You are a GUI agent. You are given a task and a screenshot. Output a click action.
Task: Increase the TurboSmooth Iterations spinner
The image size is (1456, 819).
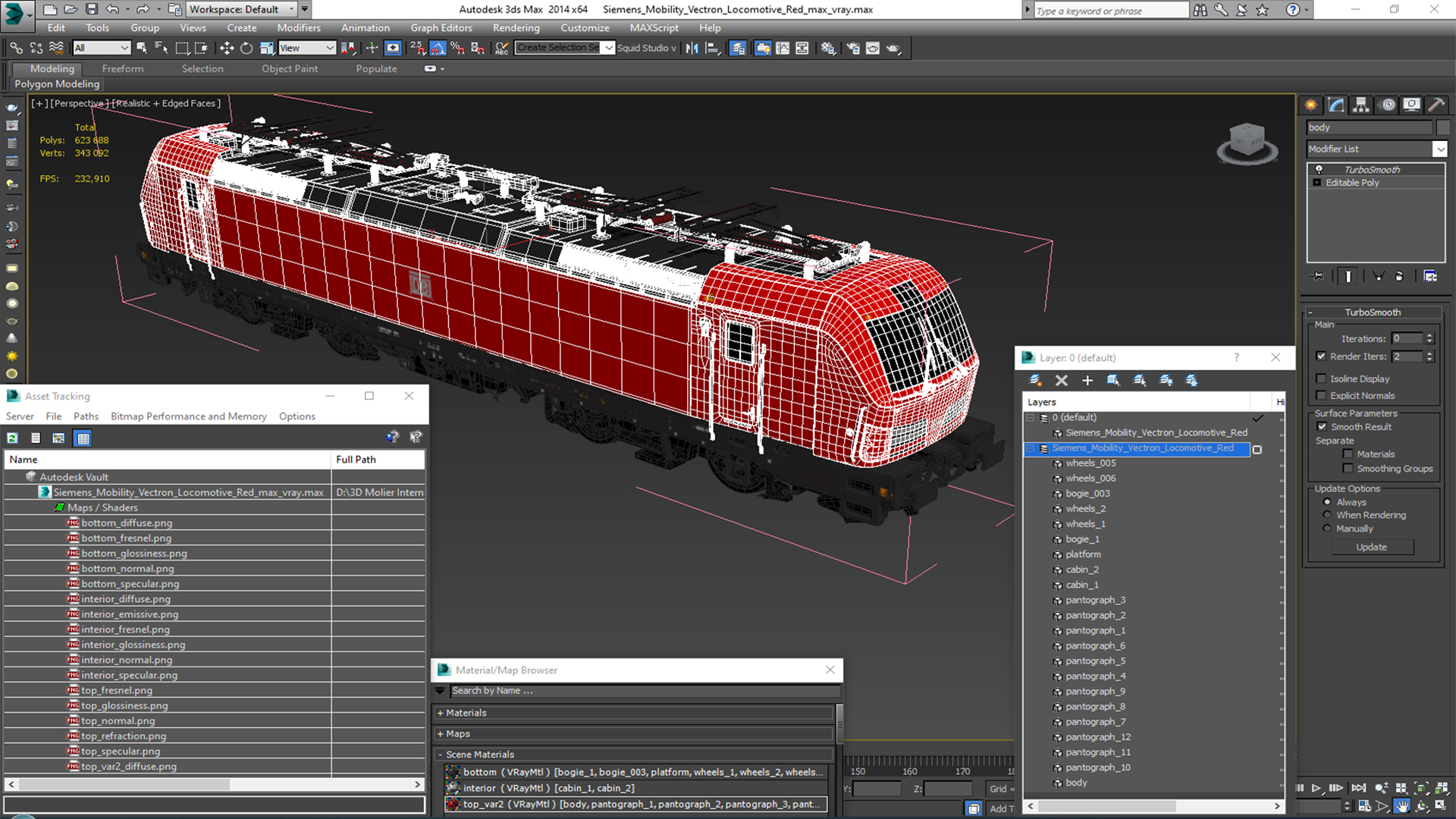[x=1430, y=336]
